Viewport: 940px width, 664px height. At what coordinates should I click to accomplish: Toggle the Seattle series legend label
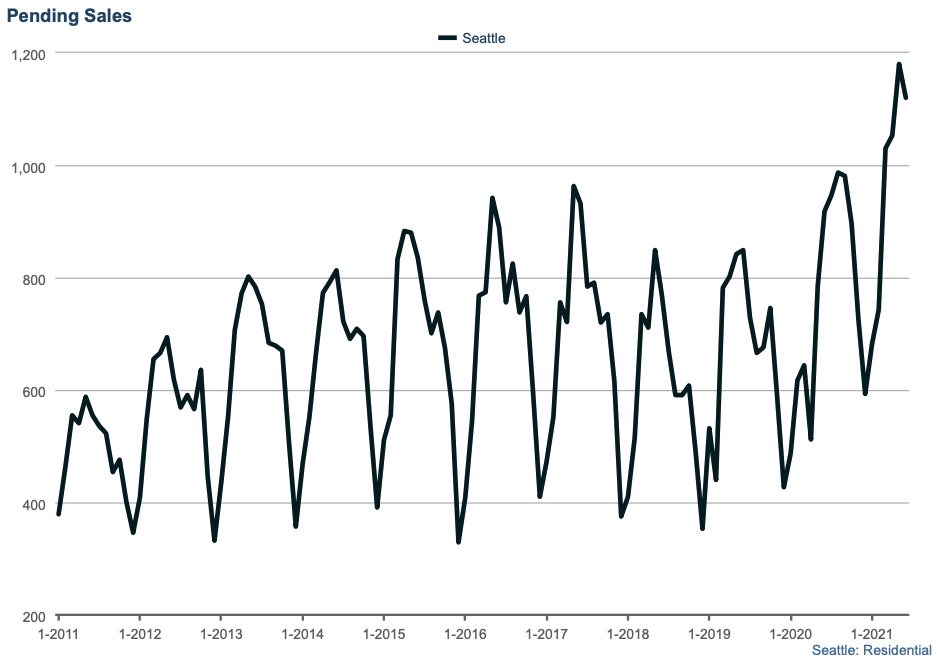pos(483,38)
